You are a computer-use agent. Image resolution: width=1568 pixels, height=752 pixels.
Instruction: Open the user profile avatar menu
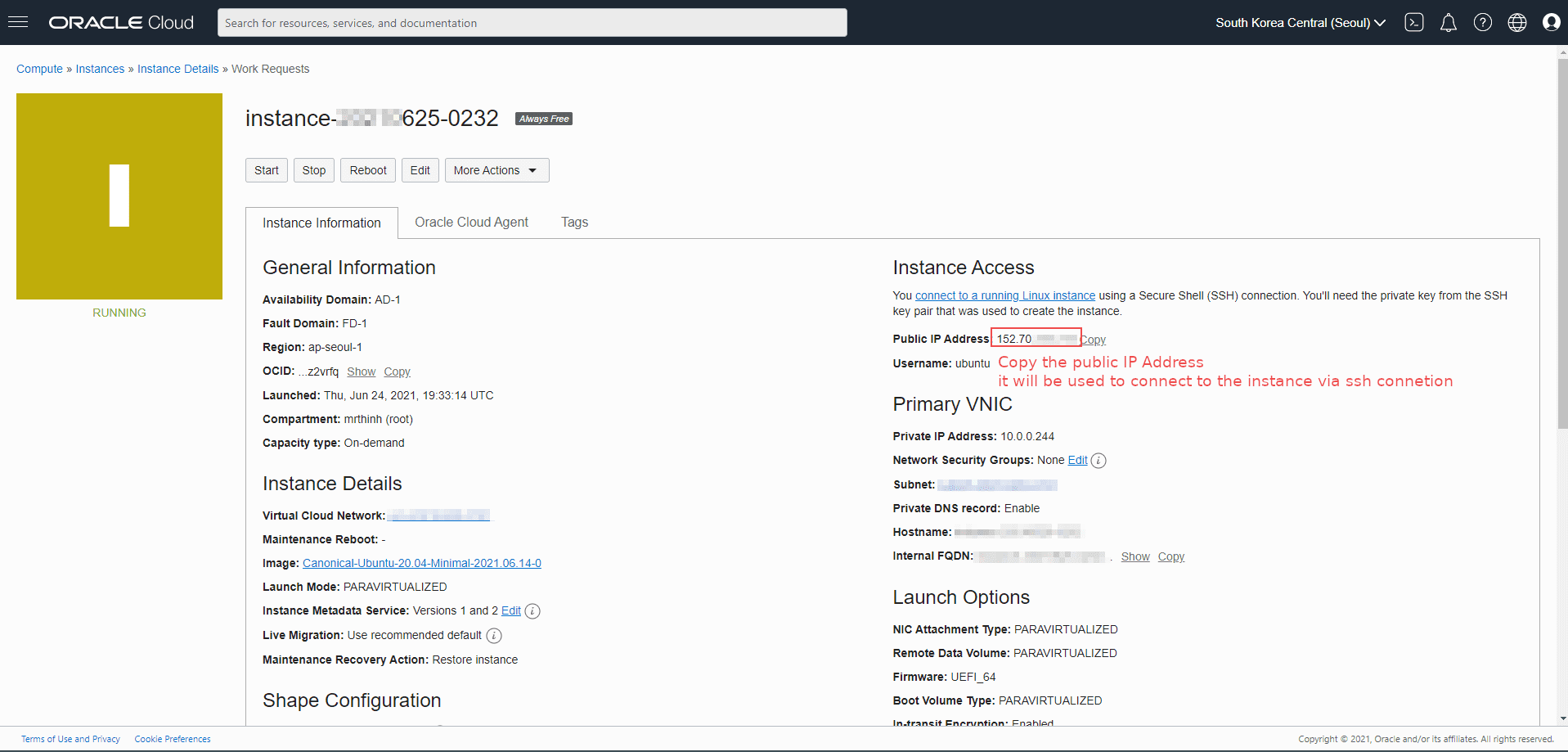click(1551, 23)
